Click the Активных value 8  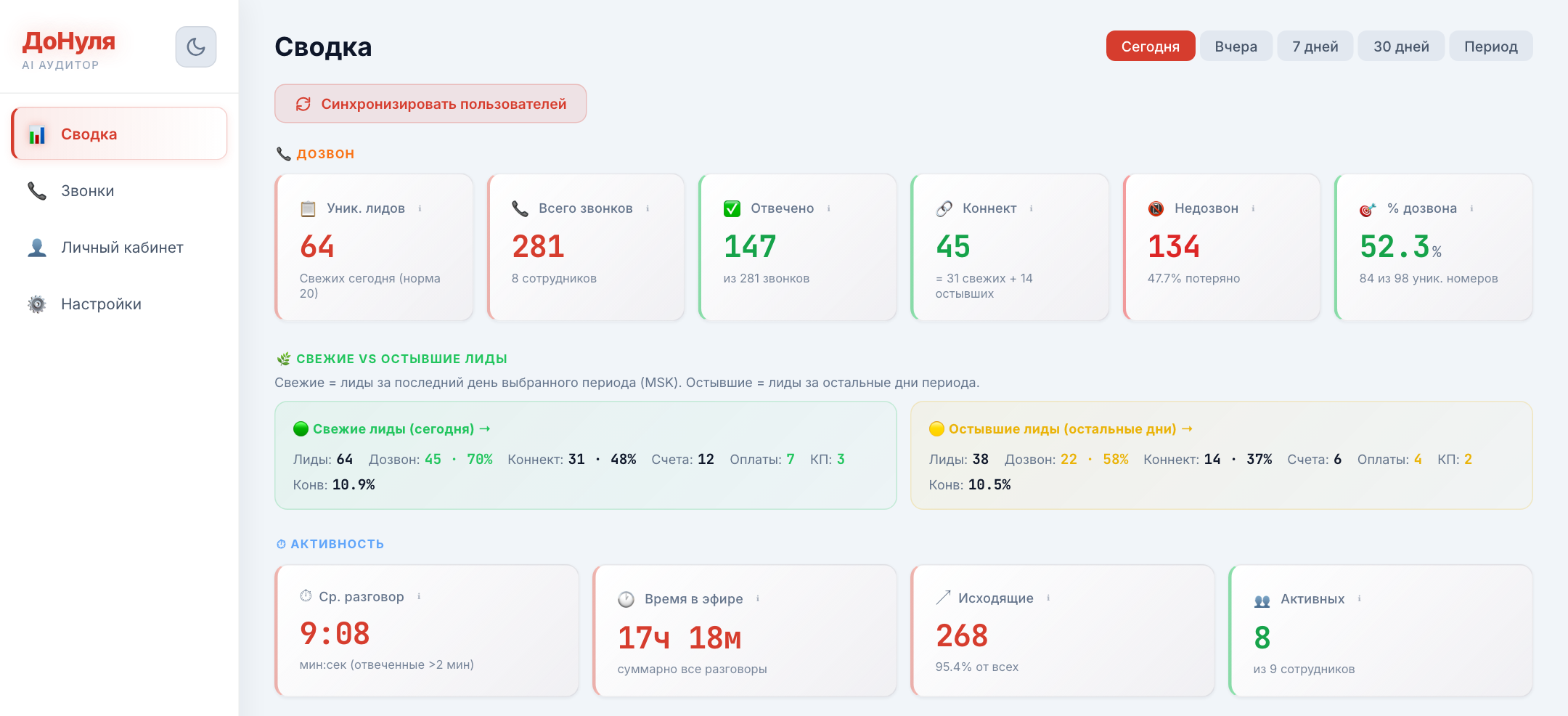1262,638
